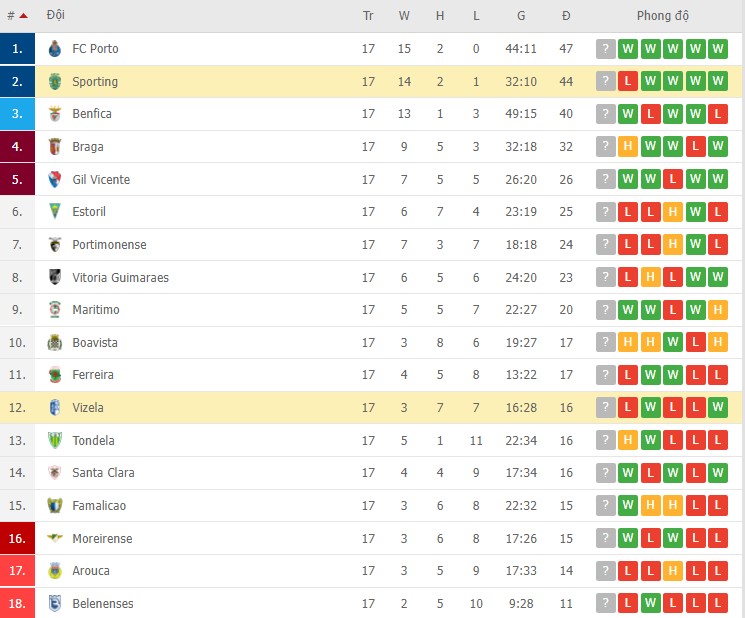The height and width of the screenshot is (618, 745).
Task: Click the orange H badge in Braga's form
Action: 627,147
